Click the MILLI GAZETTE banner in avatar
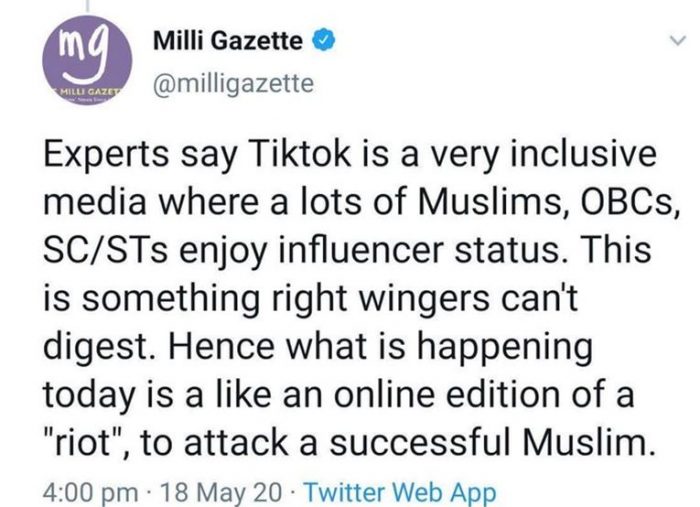The width and height of the screenshot is (700, 507). click(x=87, y=92)
